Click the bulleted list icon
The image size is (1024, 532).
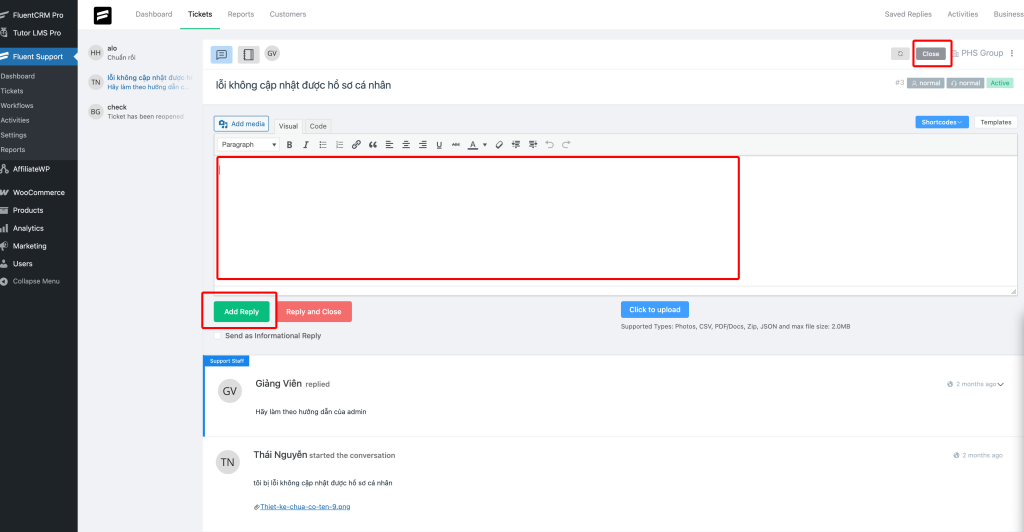tap(322, 145)
